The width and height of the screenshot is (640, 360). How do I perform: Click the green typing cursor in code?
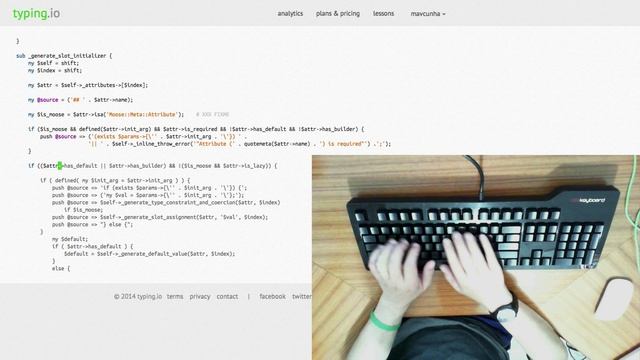[x=60, y=166]
